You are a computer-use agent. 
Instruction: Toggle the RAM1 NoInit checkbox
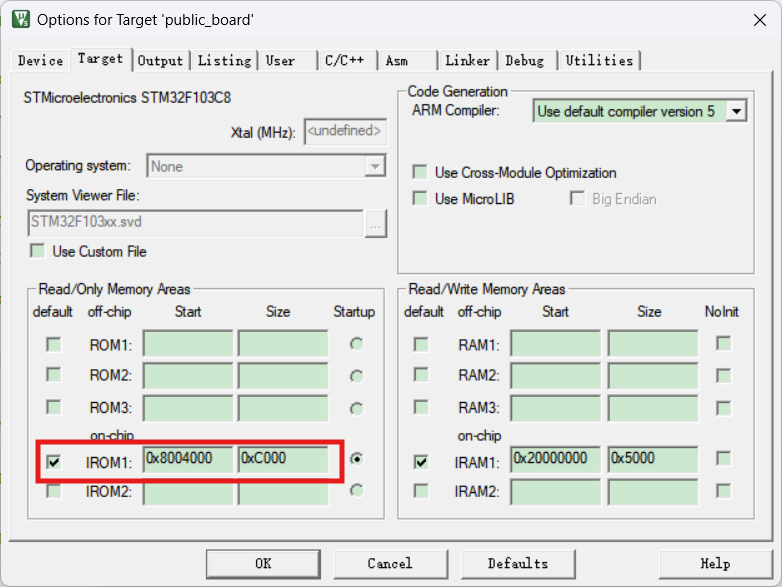pos(723,344)
